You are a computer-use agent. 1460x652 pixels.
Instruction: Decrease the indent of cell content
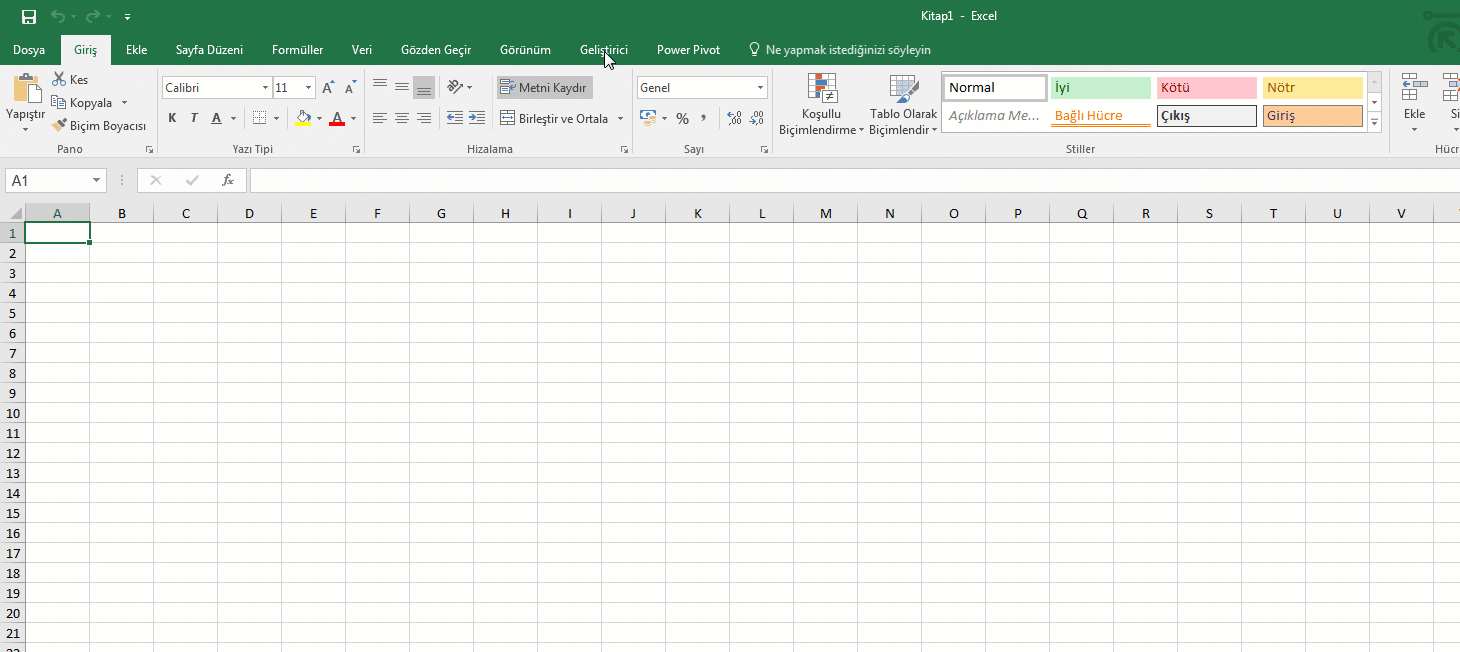point(455,118)
